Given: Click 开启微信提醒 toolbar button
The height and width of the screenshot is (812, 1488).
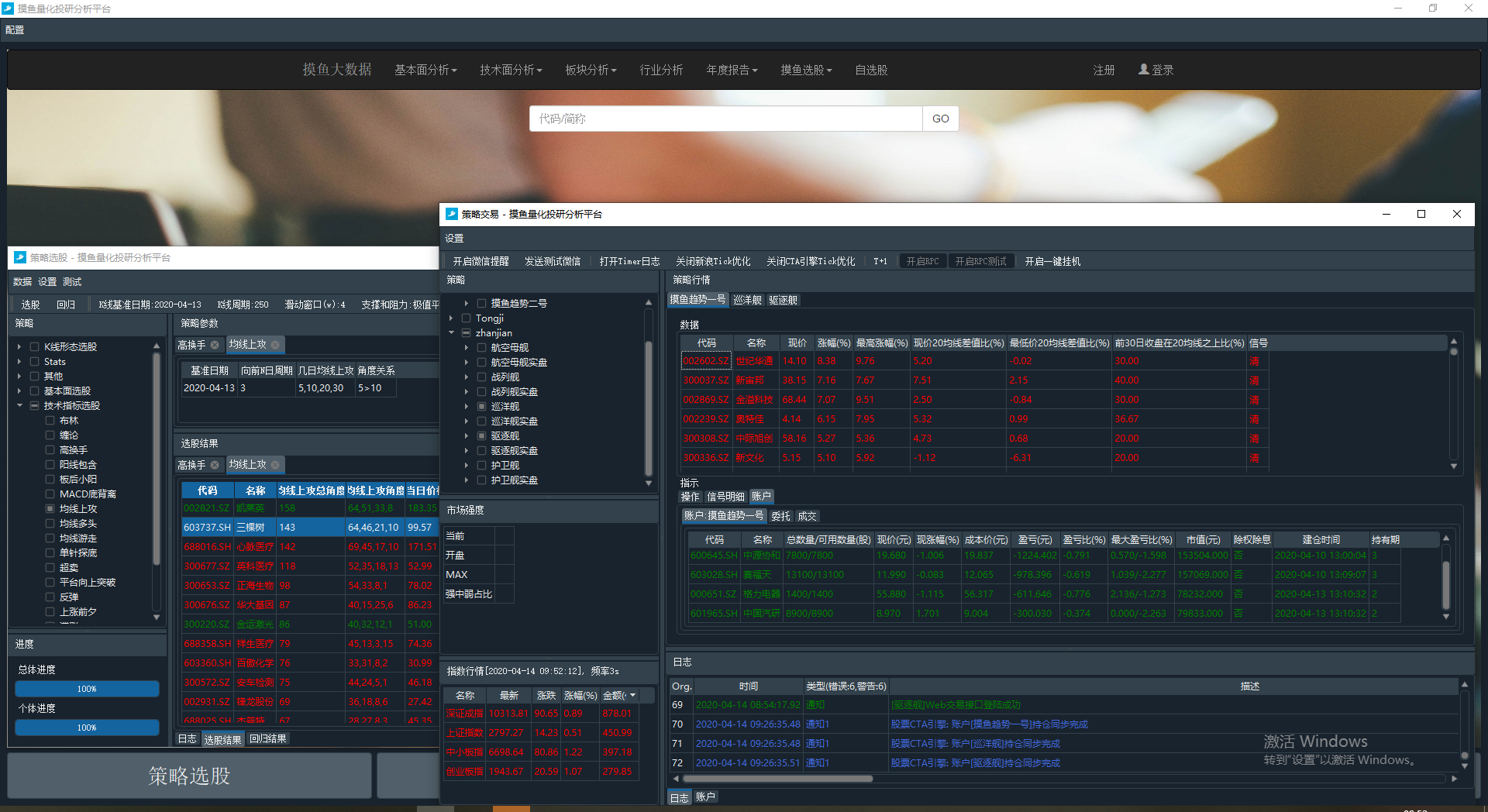Looking at the screenshot, I should coord(480,261).
